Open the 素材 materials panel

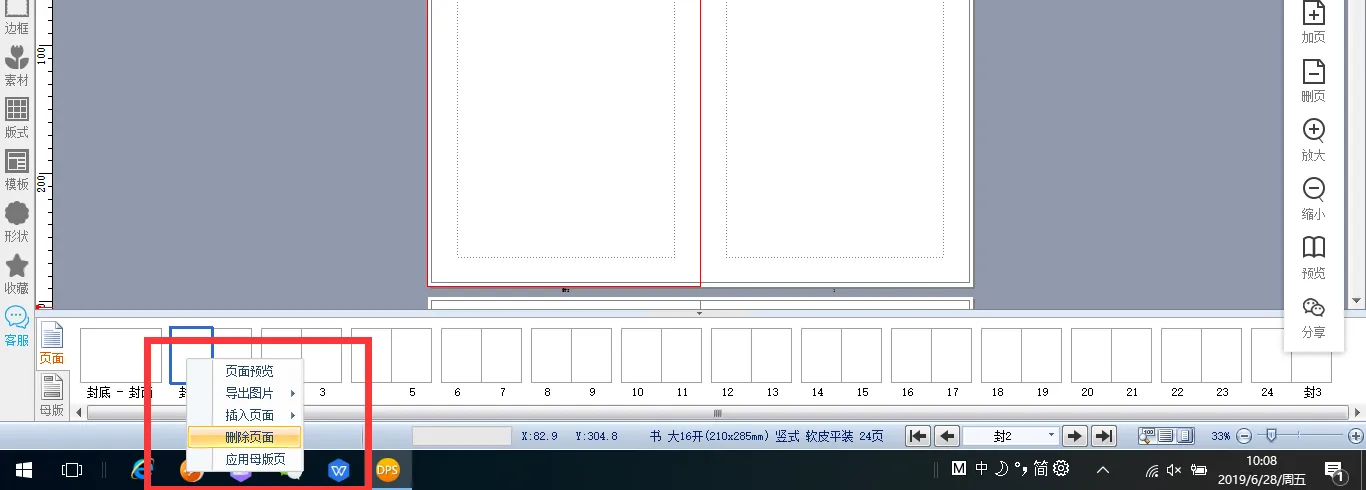[17, 67]
